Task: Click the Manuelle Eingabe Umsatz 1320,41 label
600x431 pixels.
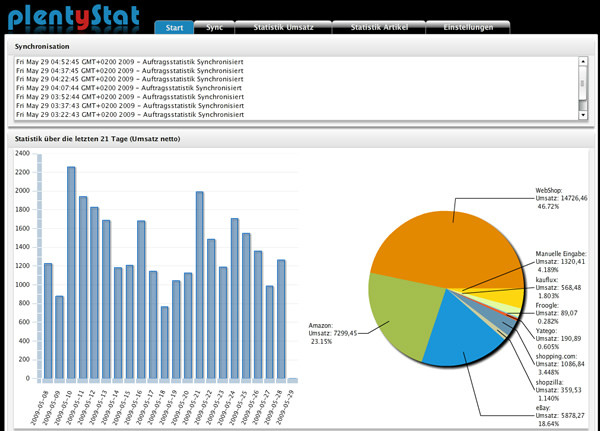Action: 561,262
